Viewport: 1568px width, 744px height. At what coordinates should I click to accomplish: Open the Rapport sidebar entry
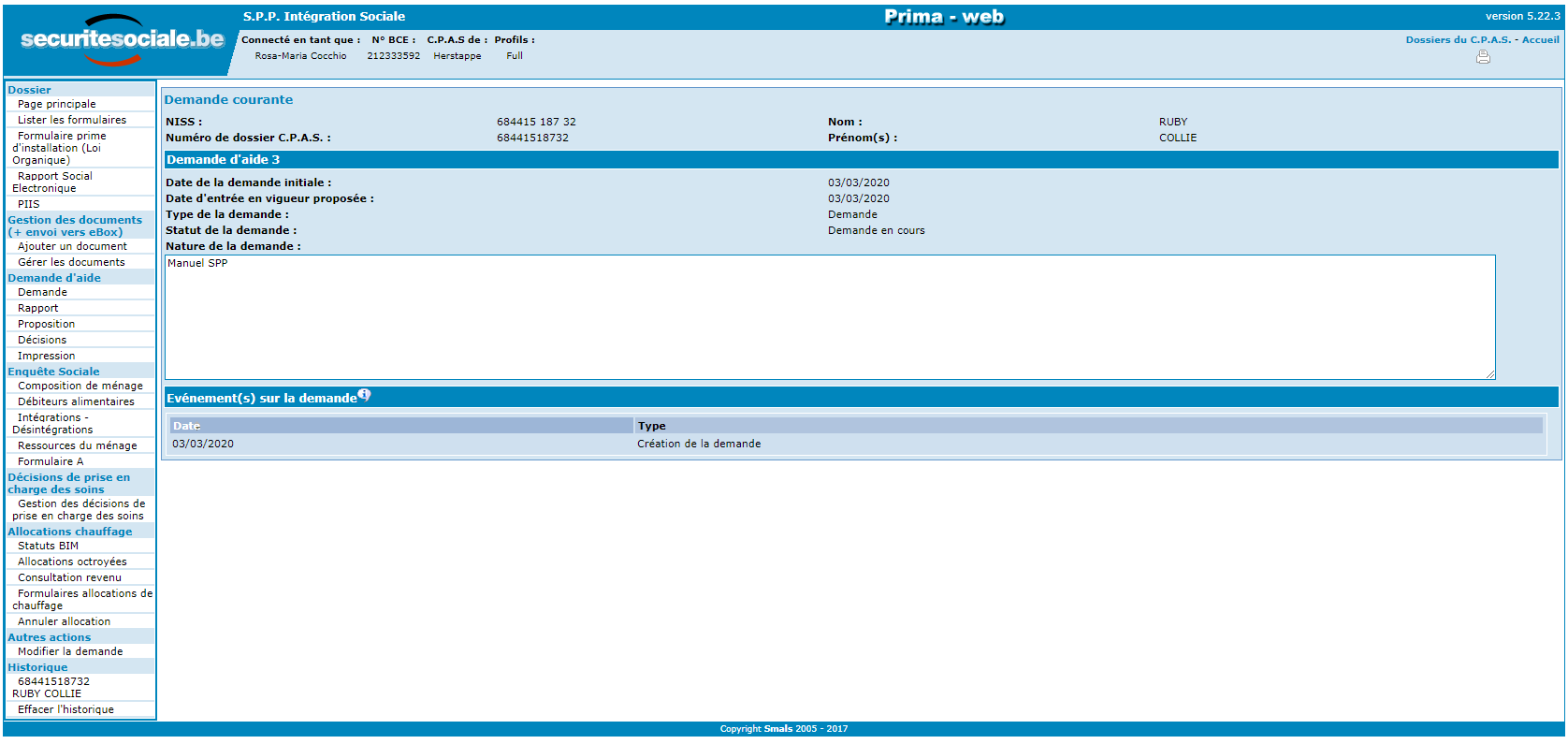pyautogui.click(x=37, y=308)
